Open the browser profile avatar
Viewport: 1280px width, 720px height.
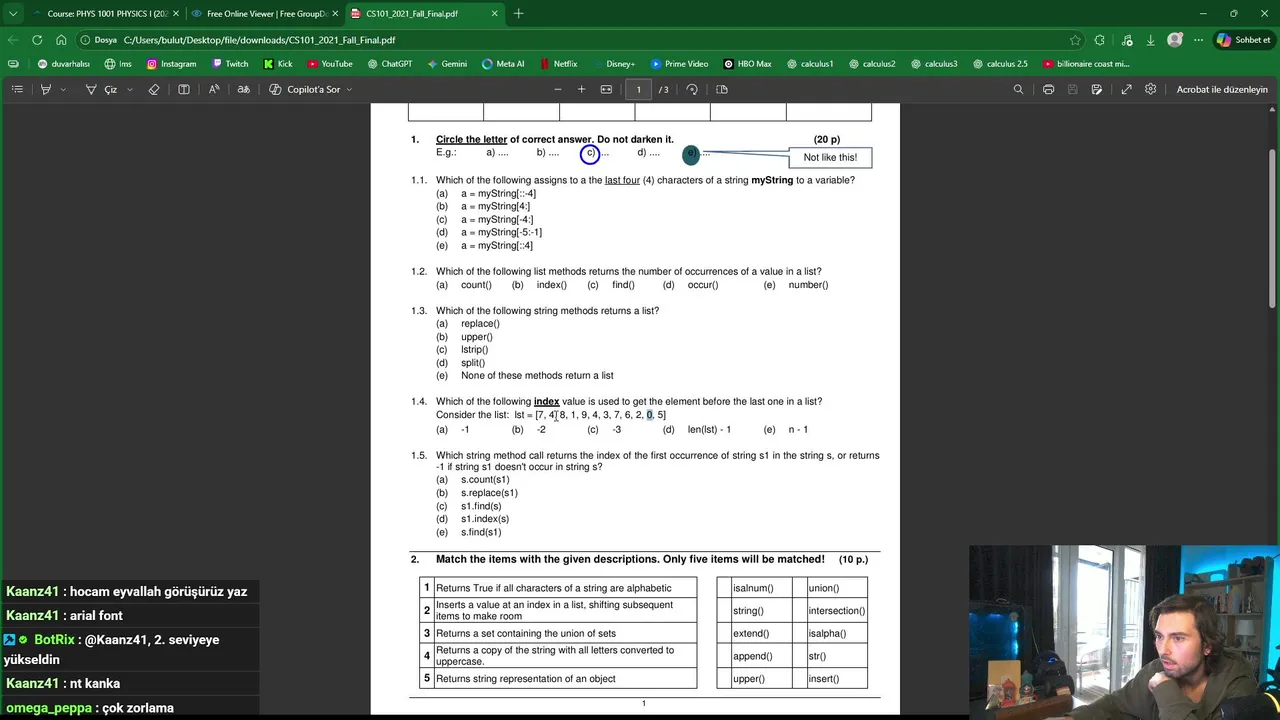(x=1175, y=40)
